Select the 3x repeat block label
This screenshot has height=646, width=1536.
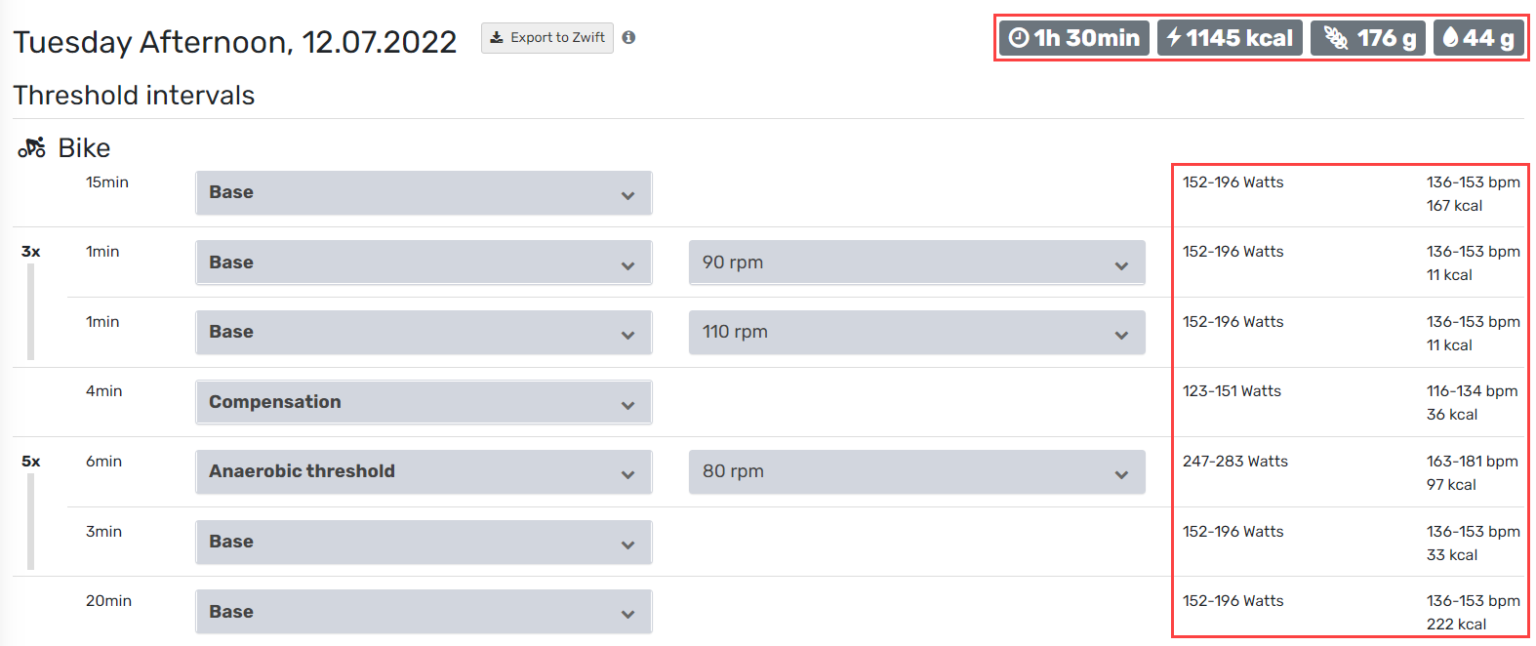coord(31,252)
